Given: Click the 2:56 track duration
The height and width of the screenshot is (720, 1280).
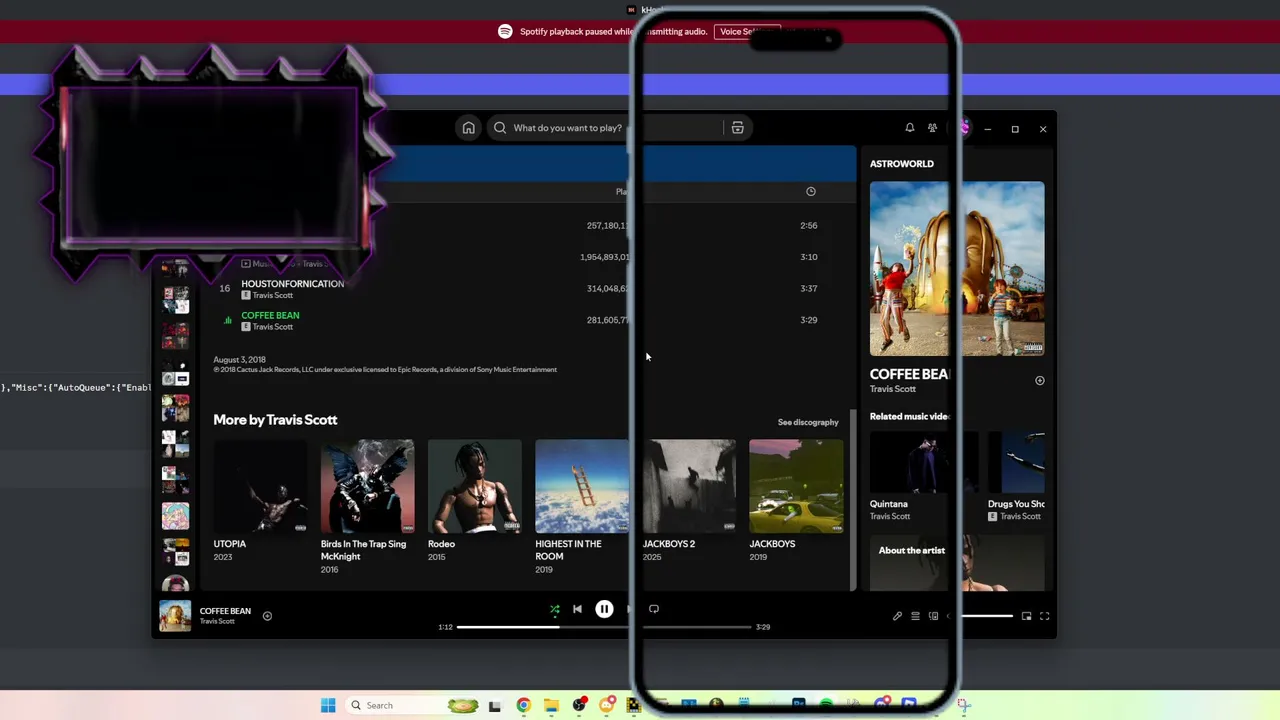Looking at the screenshot, I should (809, 225).
